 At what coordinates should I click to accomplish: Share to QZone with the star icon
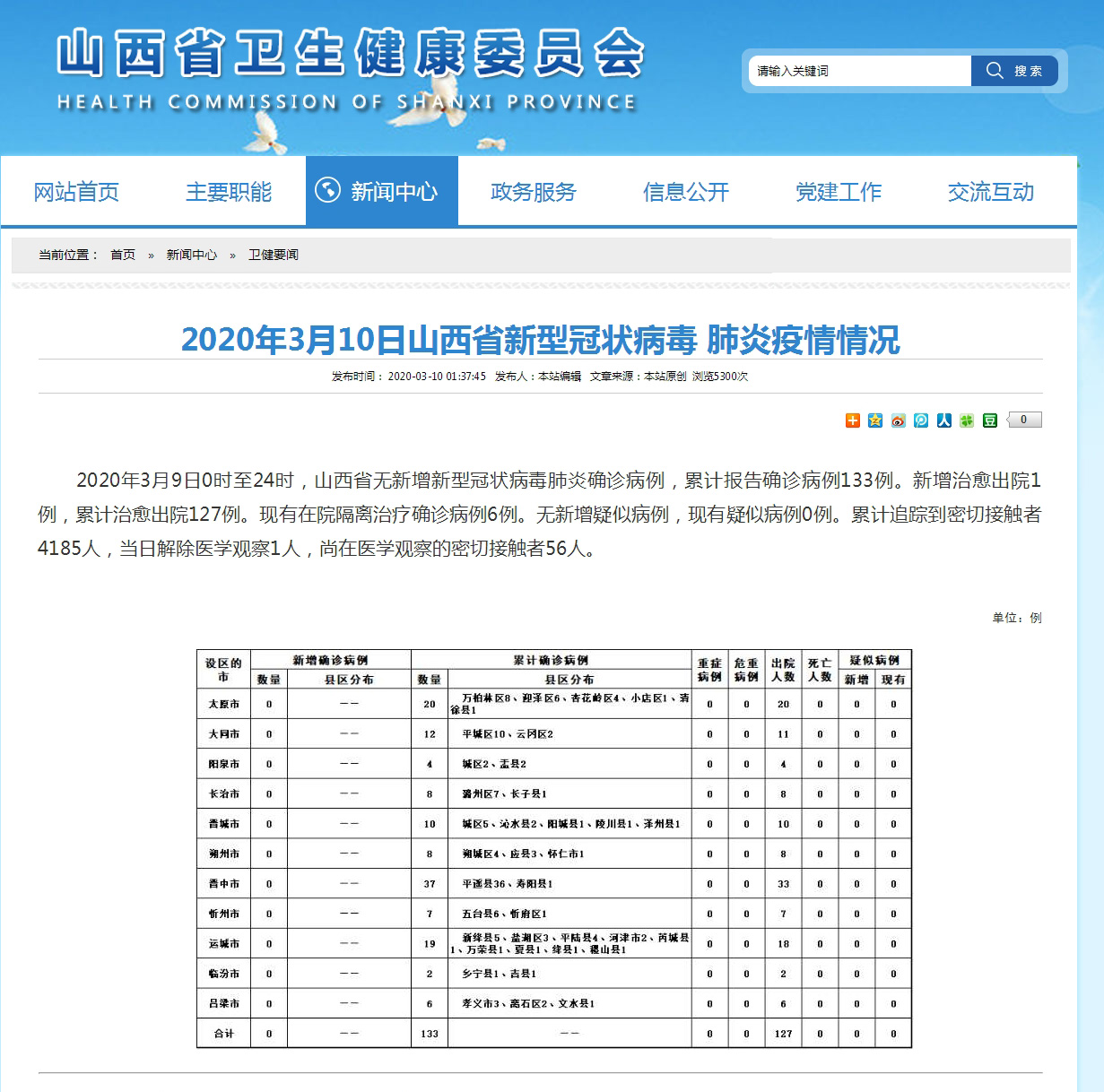tap(875, 420)
